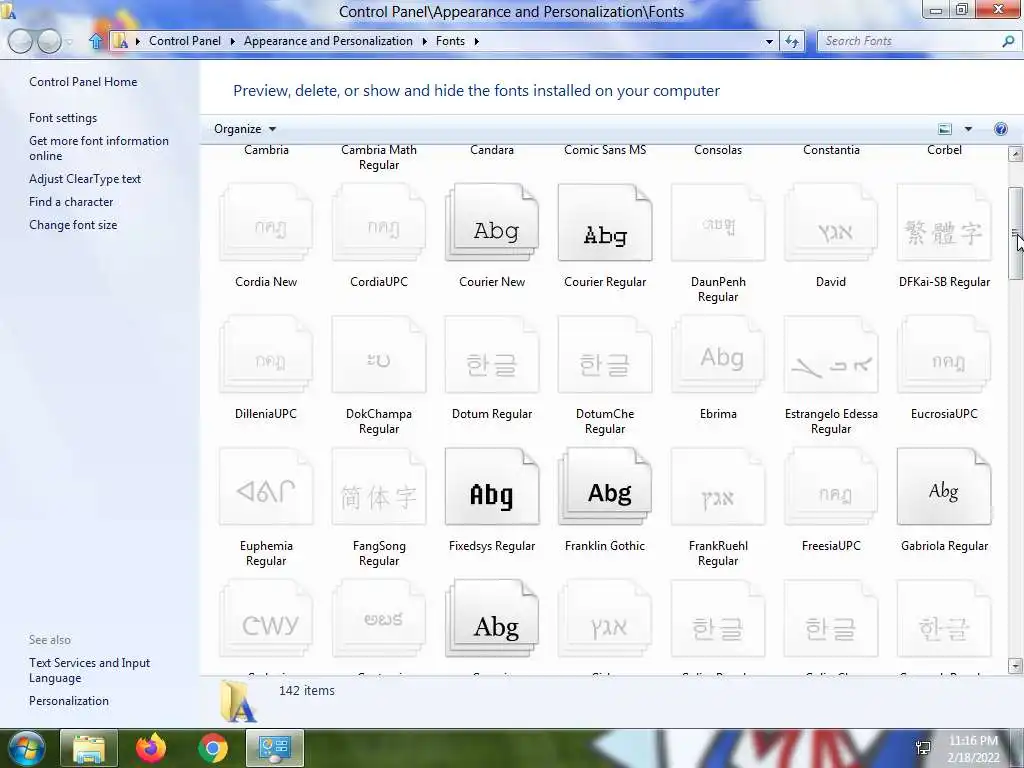
Task: Select the DaunPenh Regular font
Action: point(718,223)
